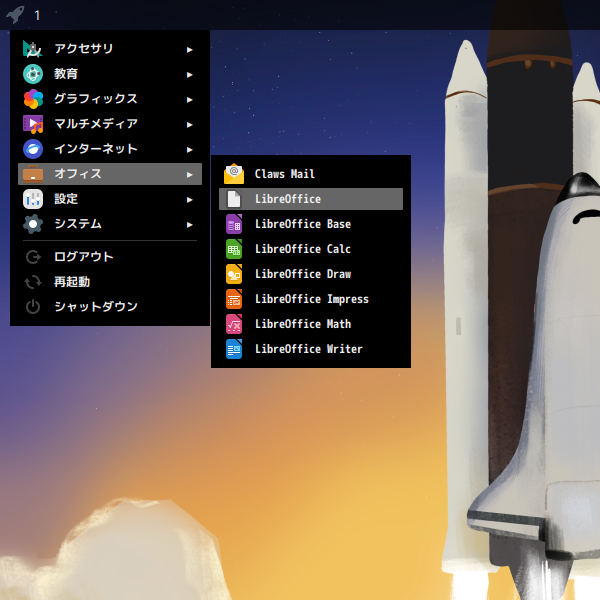Click the オフィス submenu arrow
Viewport: 600px width, 600px height.
pos(189,174)
